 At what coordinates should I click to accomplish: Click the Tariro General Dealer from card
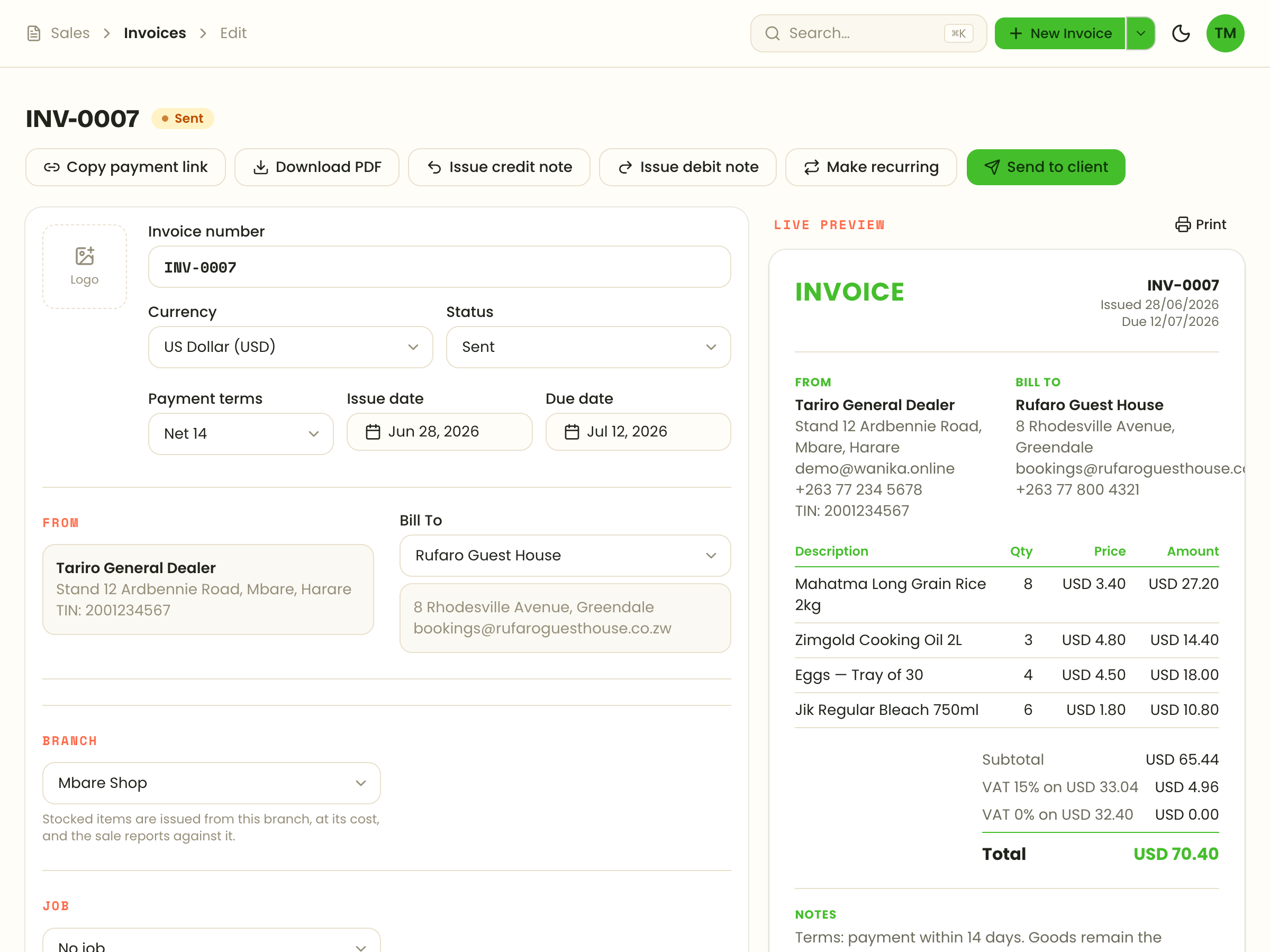point(208,589)
